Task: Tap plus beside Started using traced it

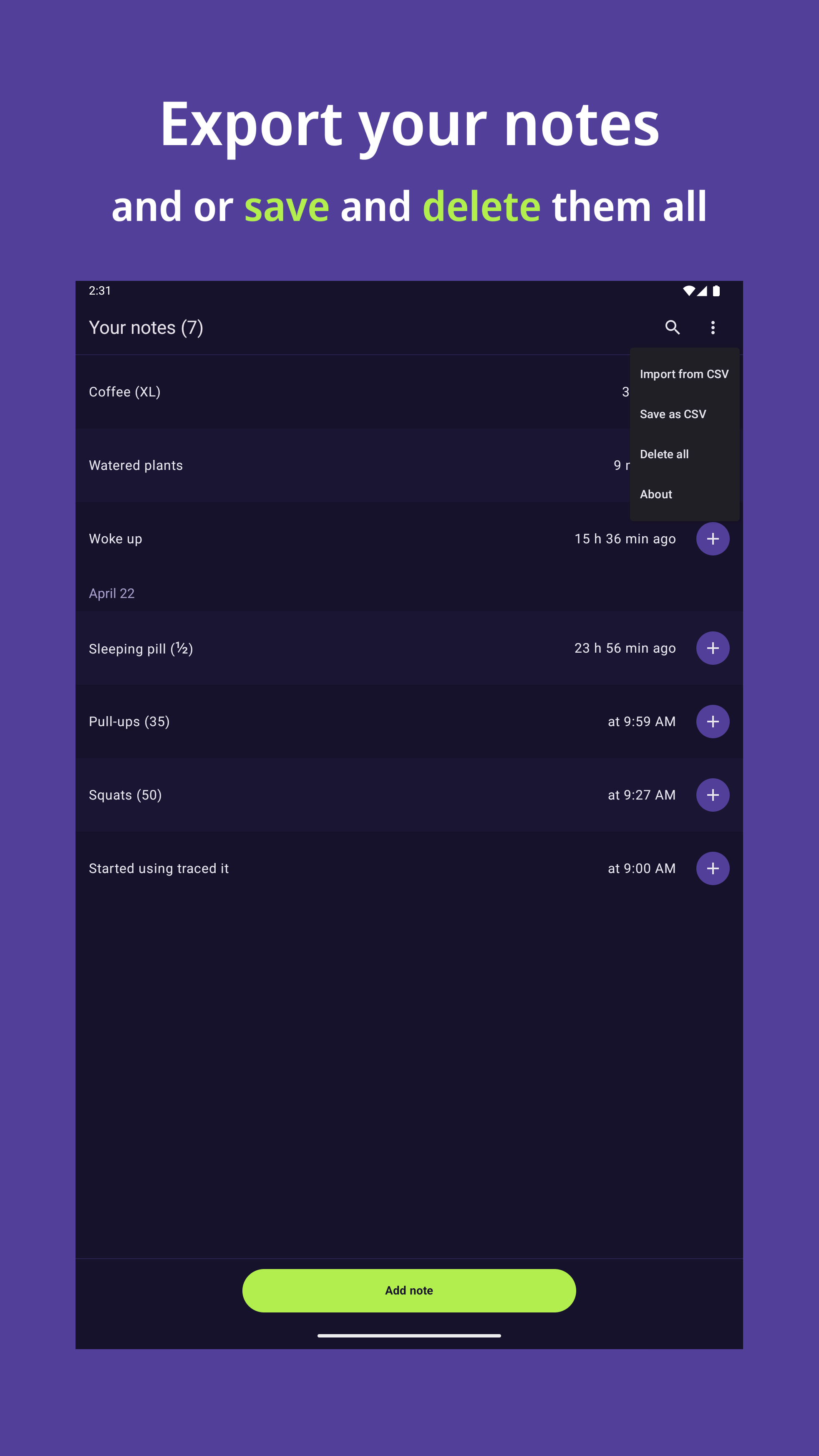Action: [x=713, y=869]
